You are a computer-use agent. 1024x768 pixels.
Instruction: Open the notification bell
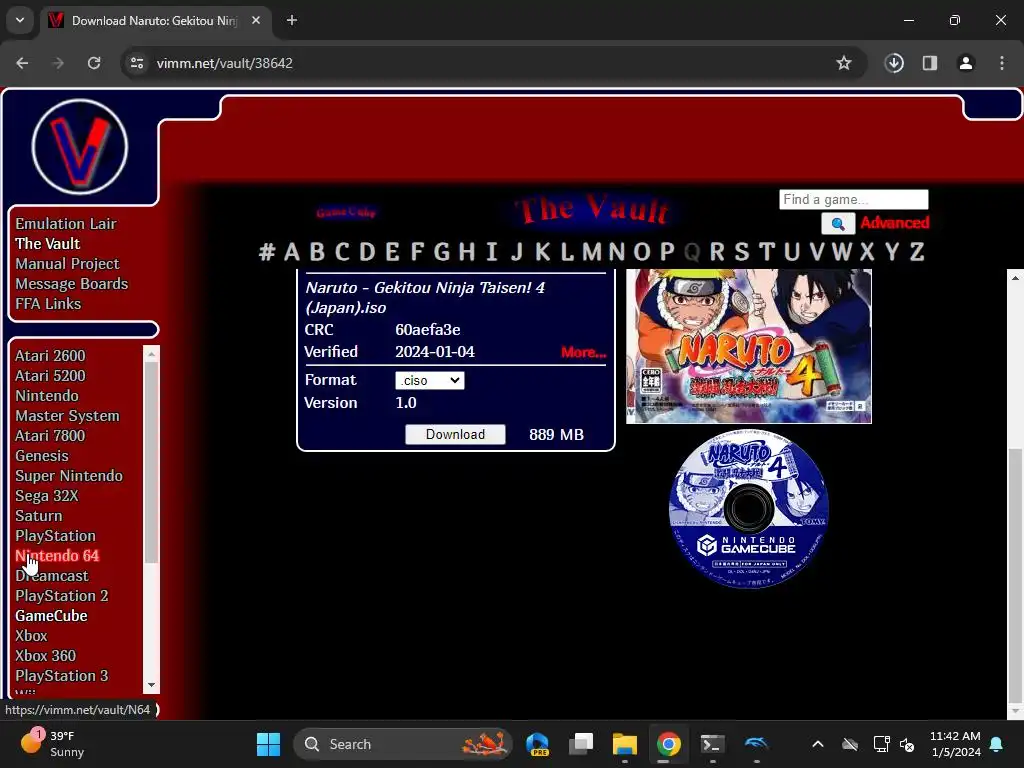pyautogui.click(x=997, y=744)
